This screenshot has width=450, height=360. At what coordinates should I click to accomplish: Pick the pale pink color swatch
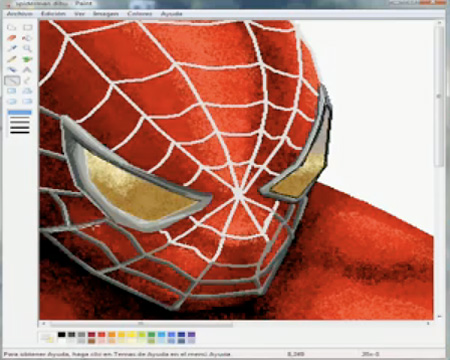point(101,341)
